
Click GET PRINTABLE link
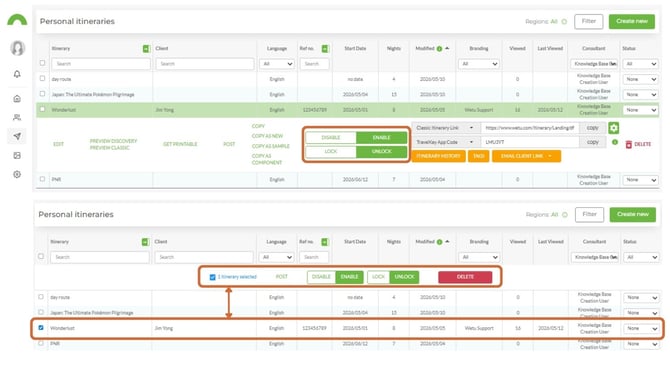tap(180, 144)
